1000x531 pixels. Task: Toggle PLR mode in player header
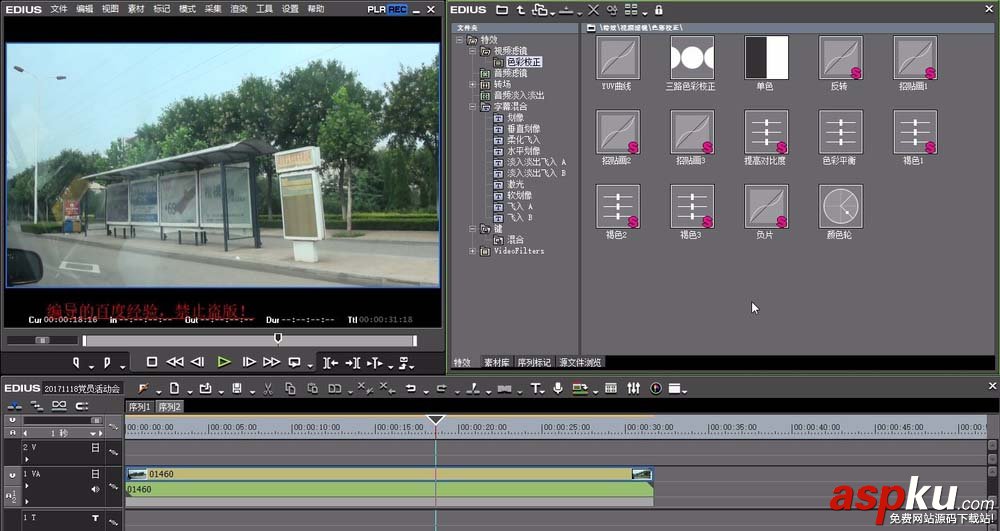coord(376,10)
